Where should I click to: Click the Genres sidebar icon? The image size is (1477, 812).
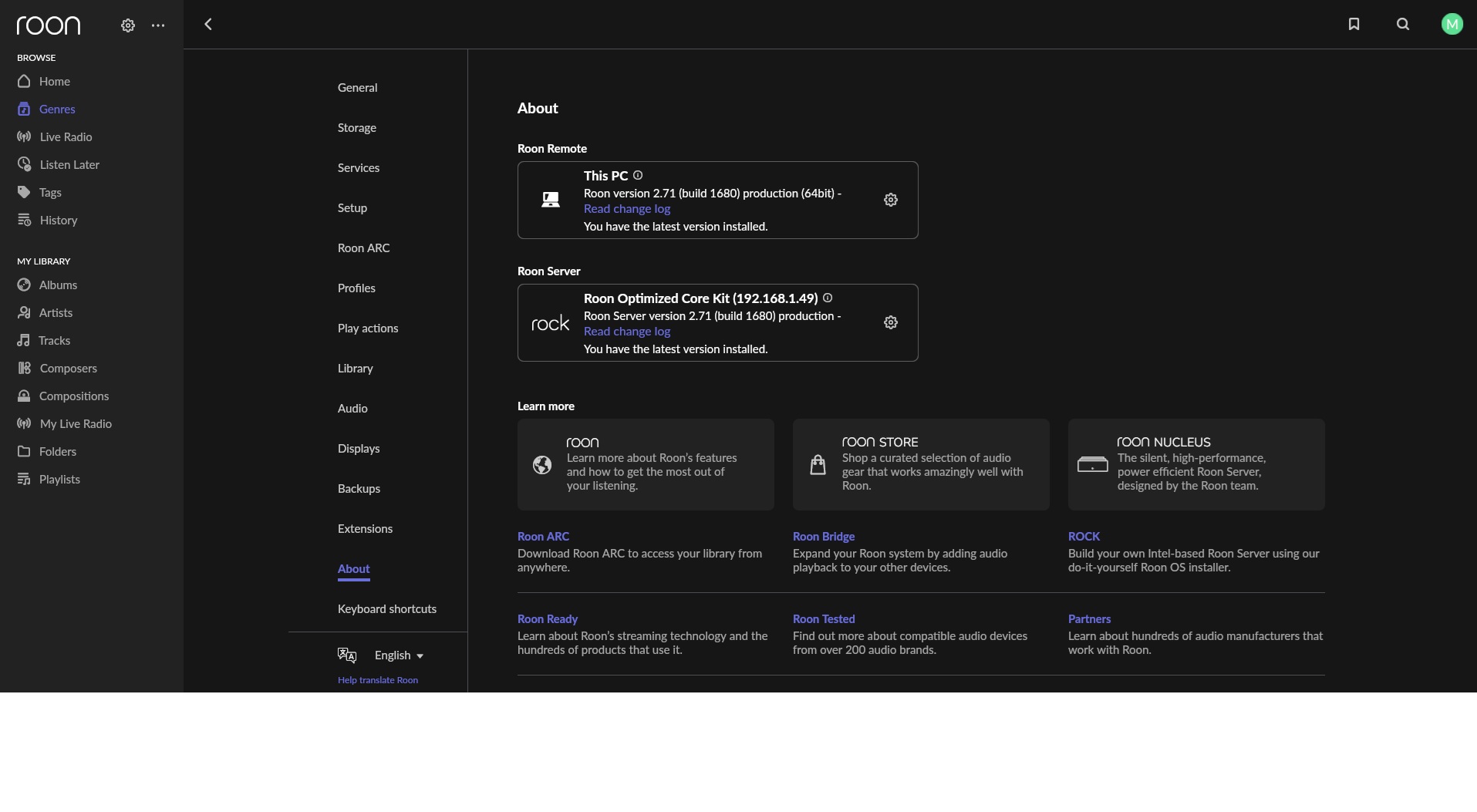(24, 109)
